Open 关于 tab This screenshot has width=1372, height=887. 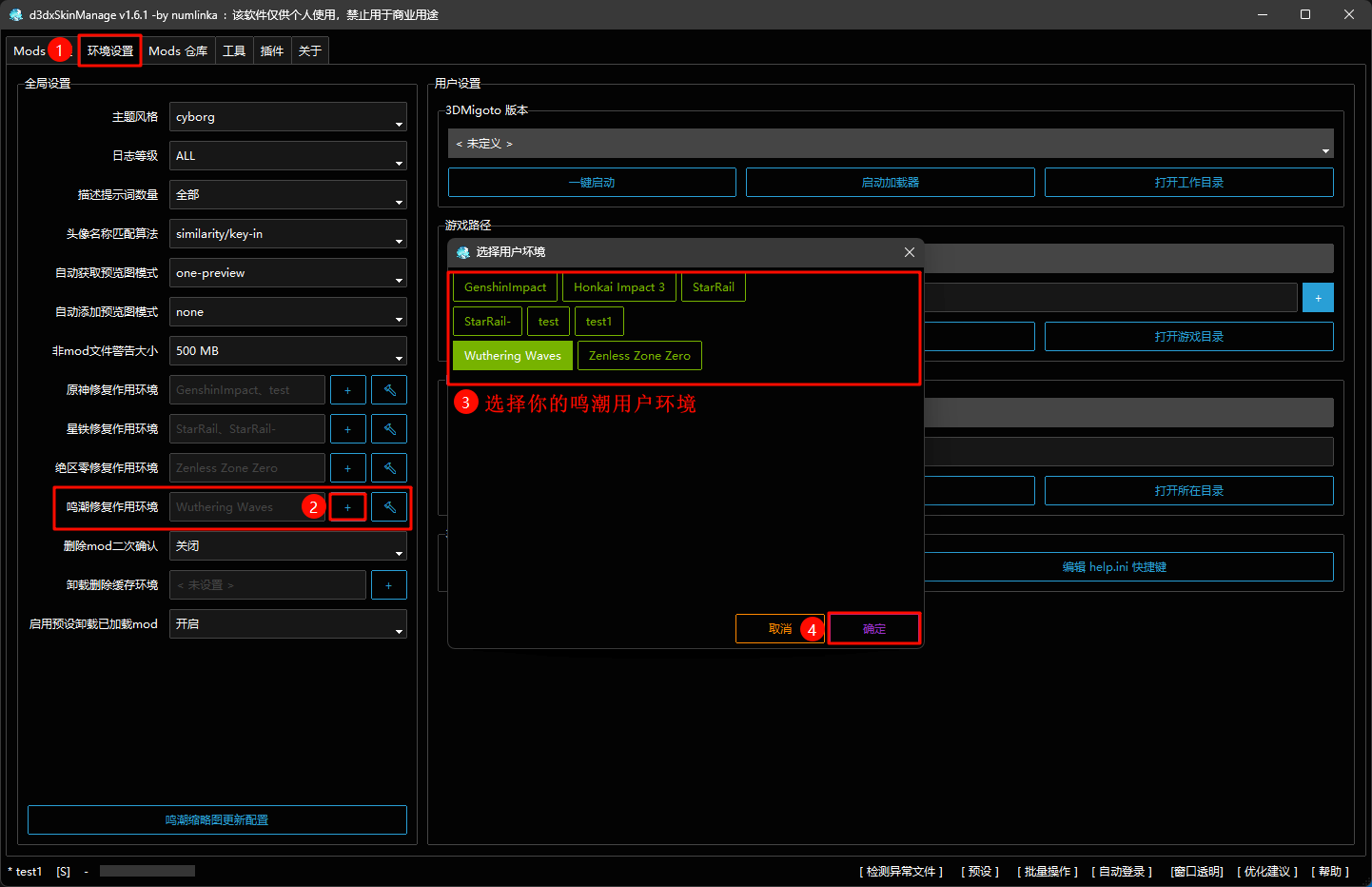(310, 50)
